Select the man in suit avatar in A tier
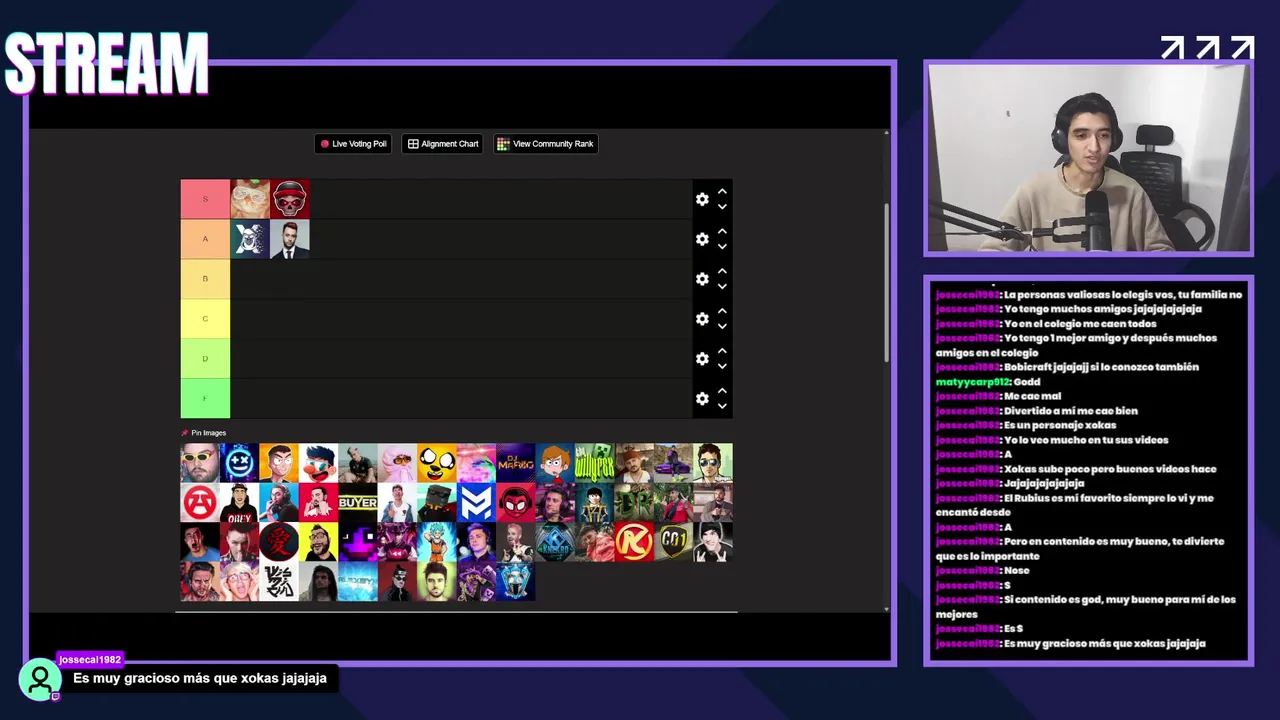1280x720 pixels. 290,239
